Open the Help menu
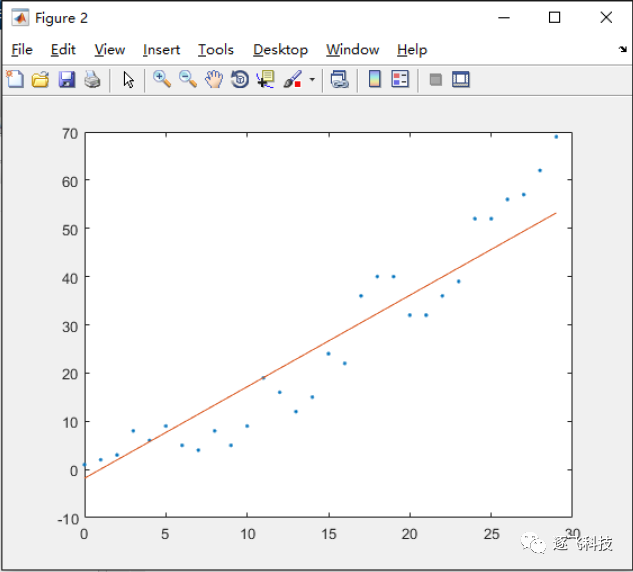Screen dimensions: 633x572 point(412,50)
